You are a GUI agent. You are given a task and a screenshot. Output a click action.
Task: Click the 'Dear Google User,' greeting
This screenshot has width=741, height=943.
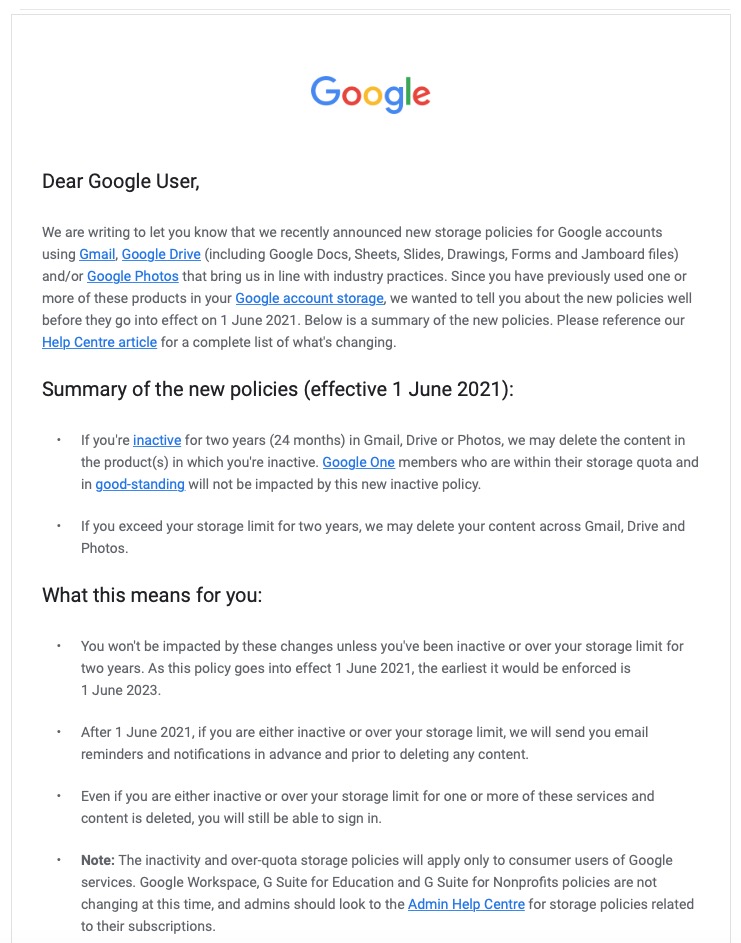121,181
